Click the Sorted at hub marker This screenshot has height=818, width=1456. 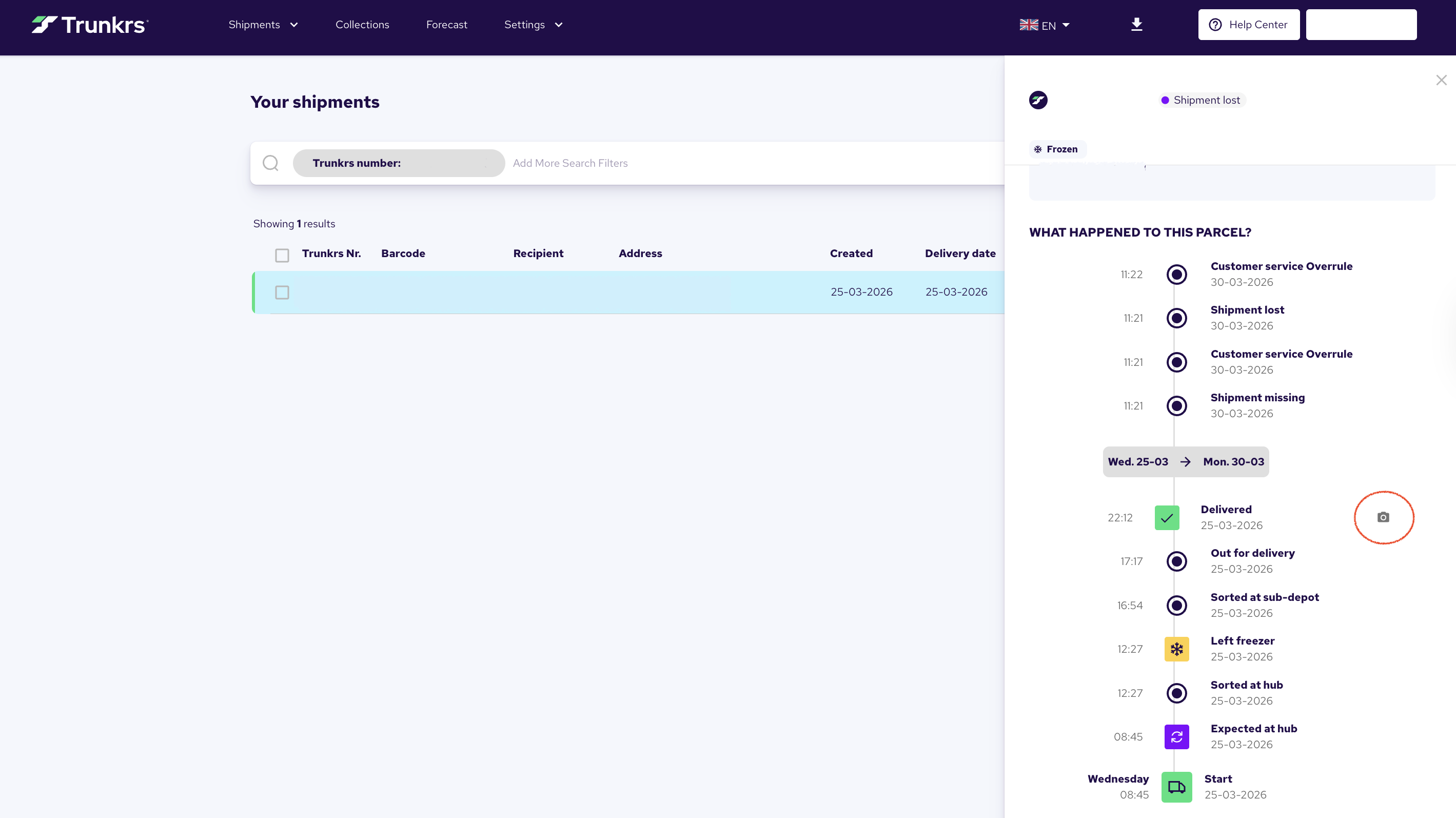tap(1177, 692)
